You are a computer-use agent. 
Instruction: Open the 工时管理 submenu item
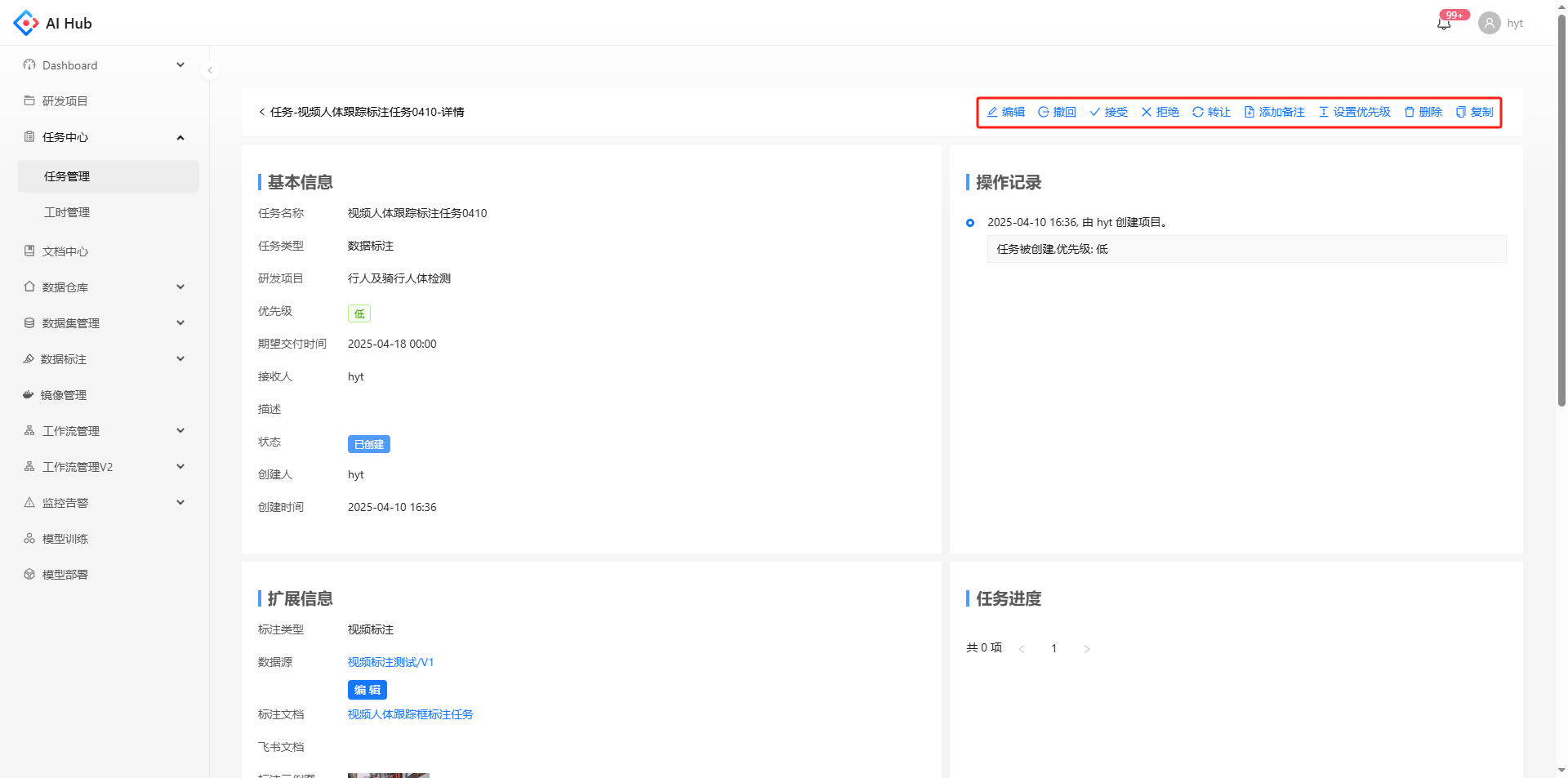(109, 212)
